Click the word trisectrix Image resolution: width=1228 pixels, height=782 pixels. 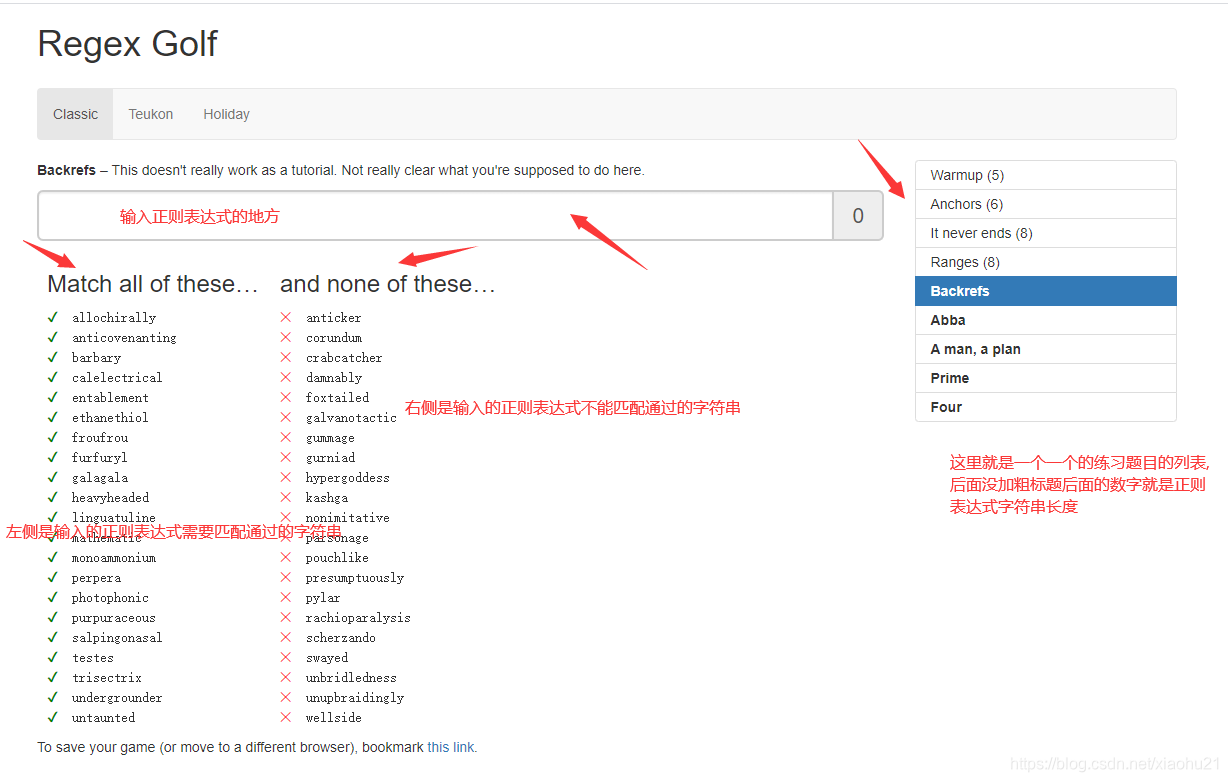pyautogui.click(x=107, y=678)
